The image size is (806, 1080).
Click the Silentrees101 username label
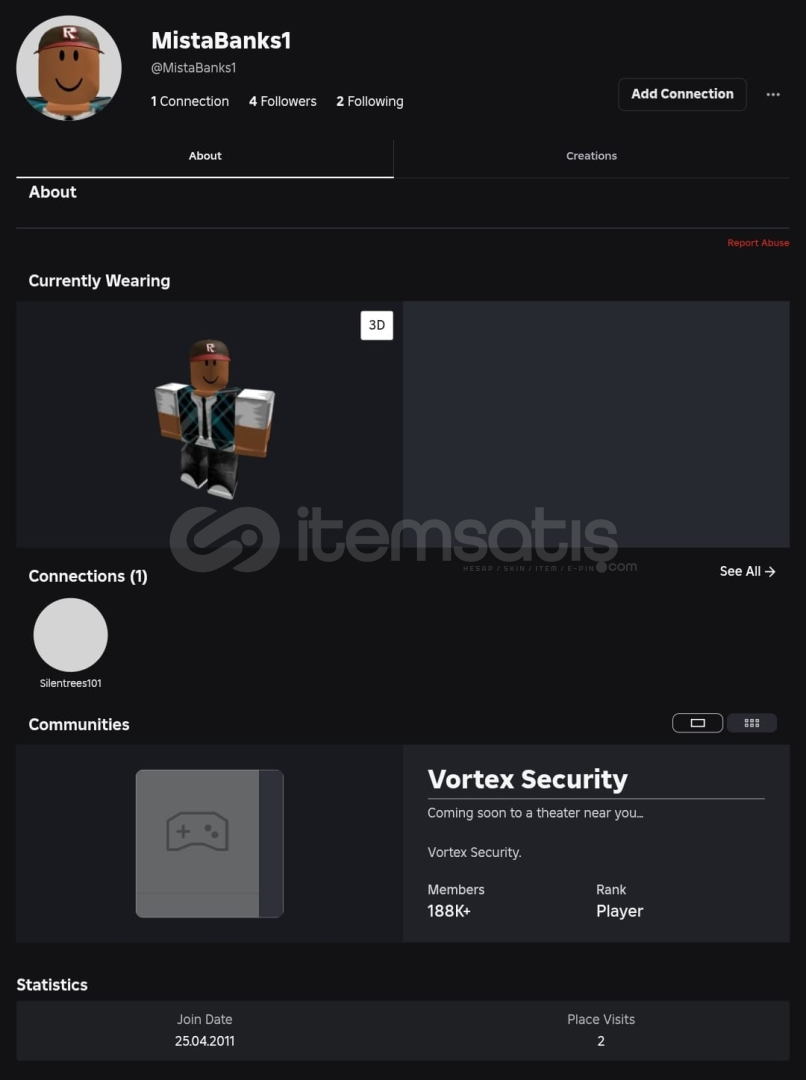[x=70, y=683]
